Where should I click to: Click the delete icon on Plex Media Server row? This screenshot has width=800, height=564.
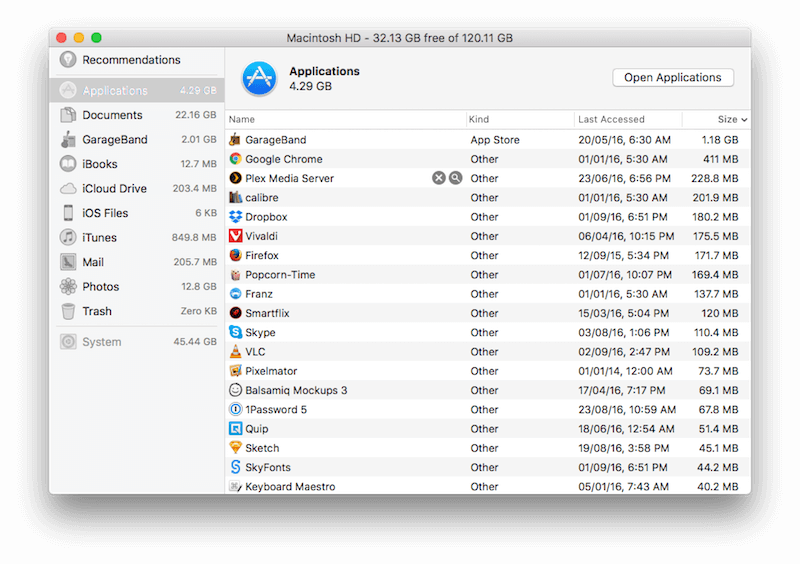(438, 178)
